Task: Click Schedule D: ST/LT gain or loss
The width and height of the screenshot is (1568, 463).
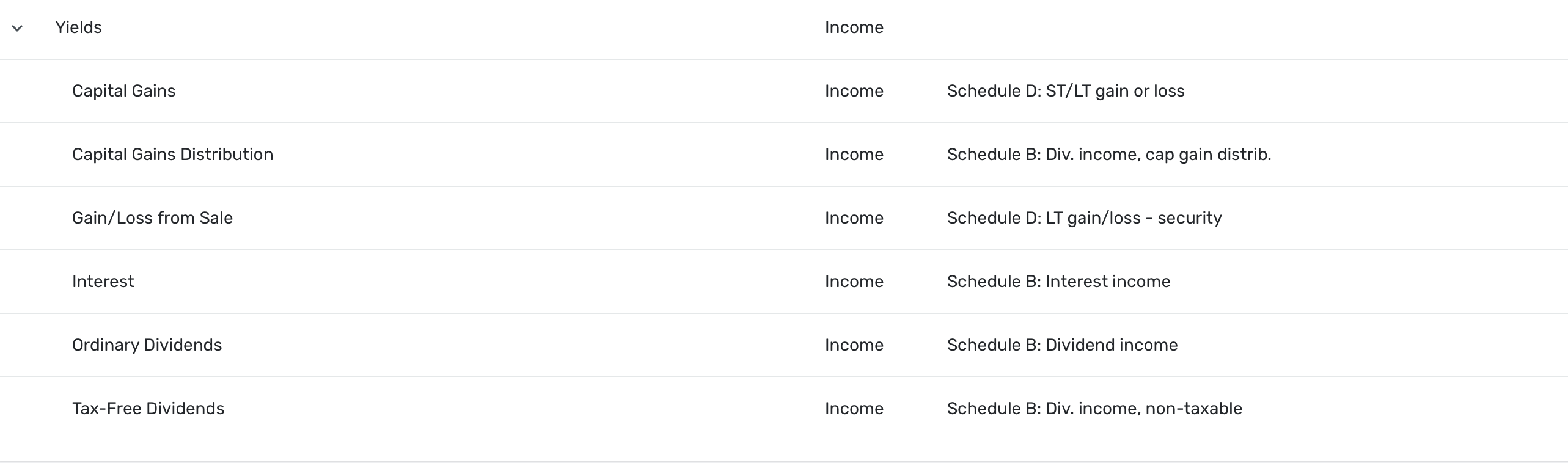Action: [x=1064, y=90]
